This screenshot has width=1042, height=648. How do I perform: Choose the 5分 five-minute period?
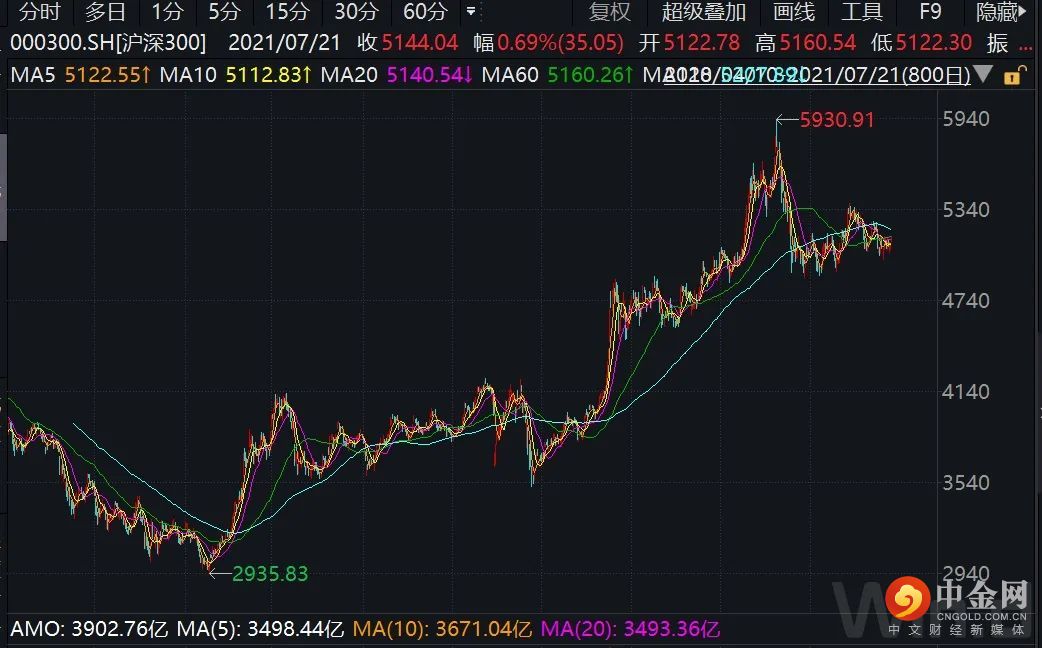coord(224,11)
